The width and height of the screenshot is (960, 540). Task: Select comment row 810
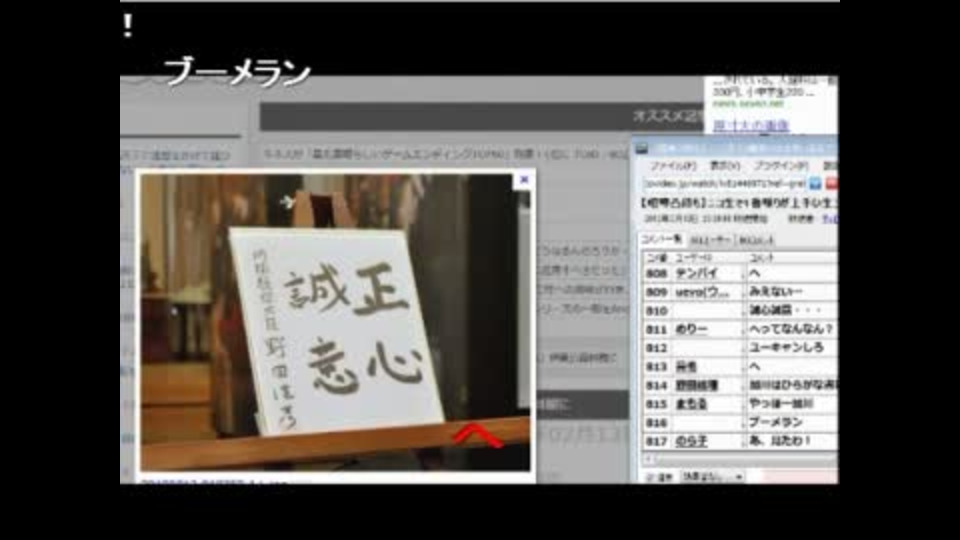740,310
